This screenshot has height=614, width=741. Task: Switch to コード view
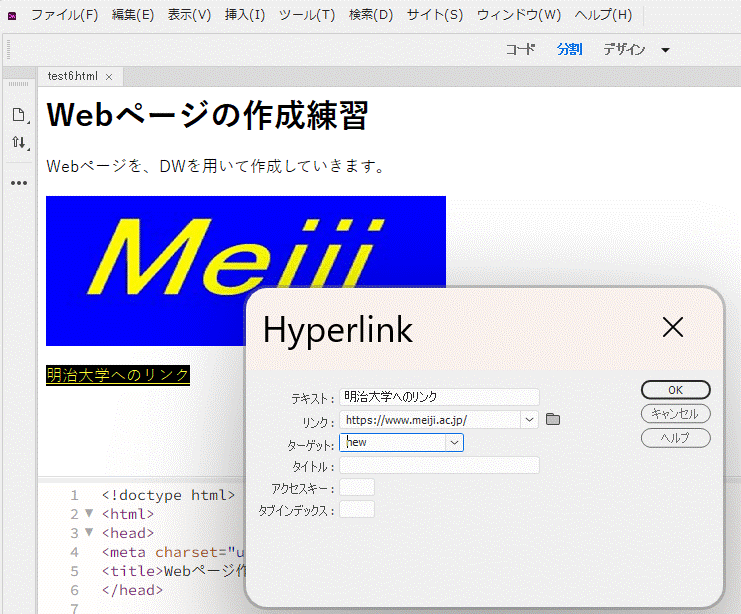point(520,50)
